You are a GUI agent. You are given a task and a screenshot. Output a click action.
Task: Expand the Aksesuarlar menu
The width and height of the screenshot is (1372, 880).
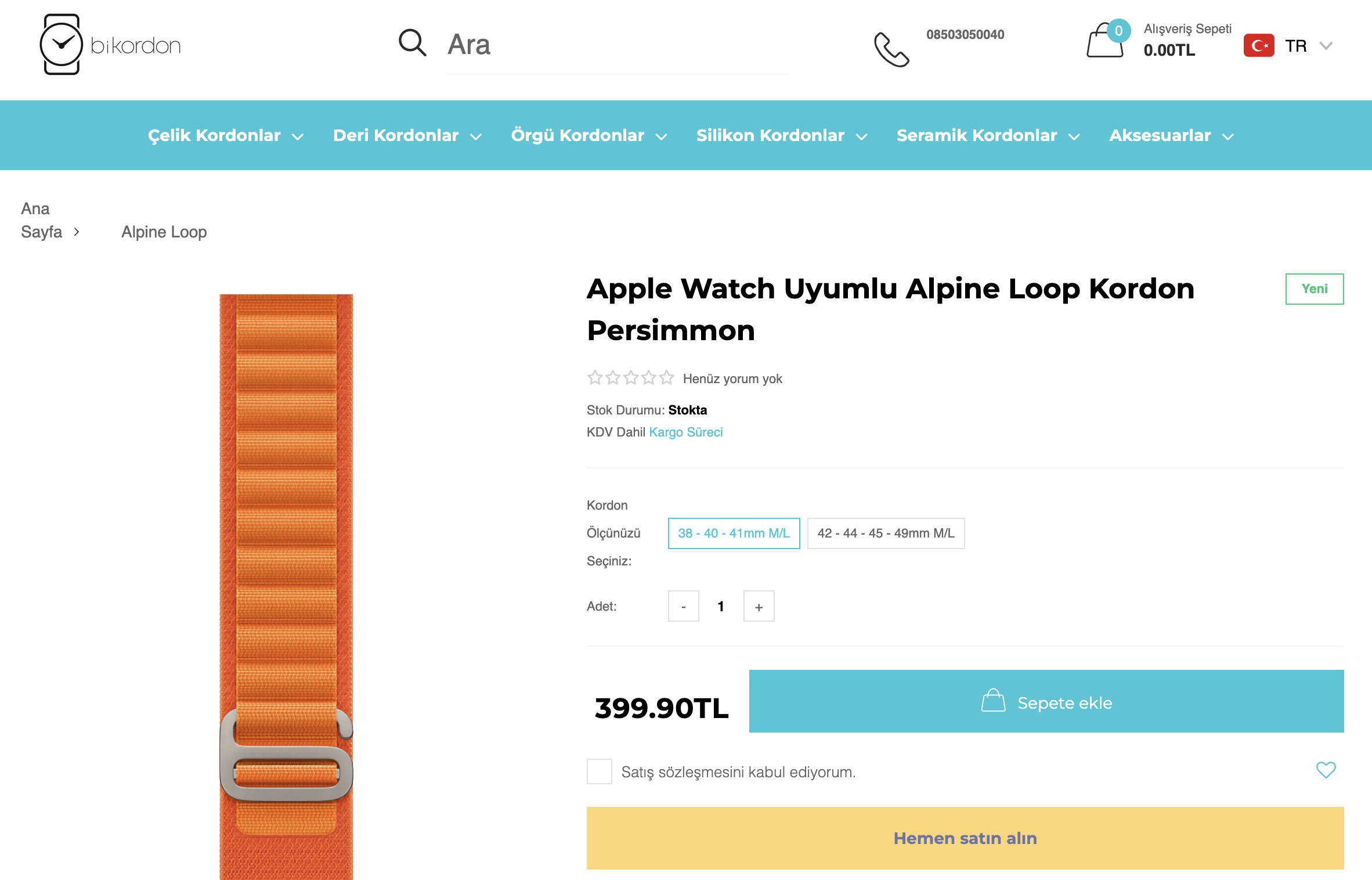click(x=1171, y=136)
